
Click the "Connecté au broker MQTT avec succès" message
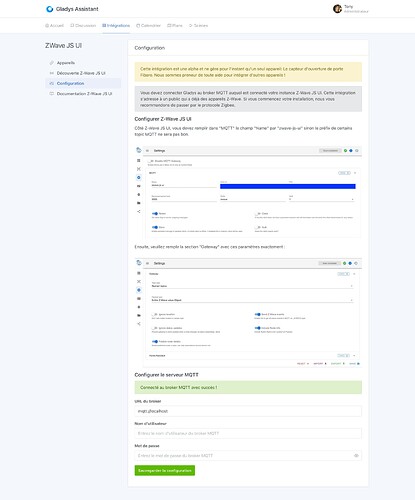coord(248,387)
